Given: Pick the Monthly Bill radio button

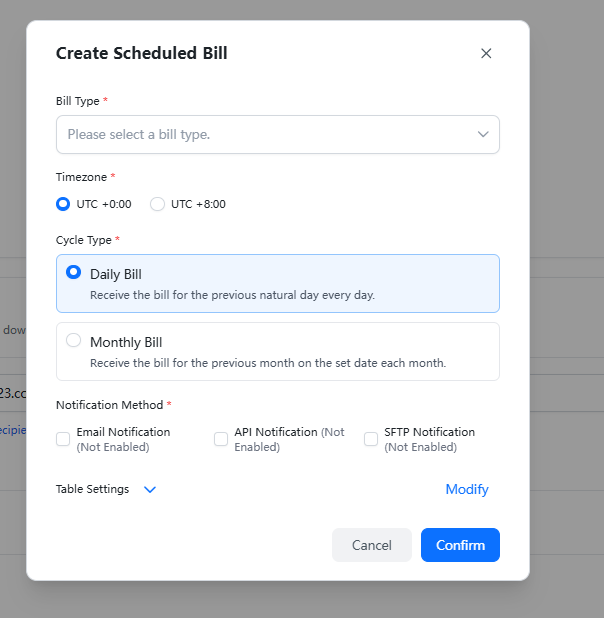Looking at the screenshot, I should pyautogui.click(x=73, y=340).
